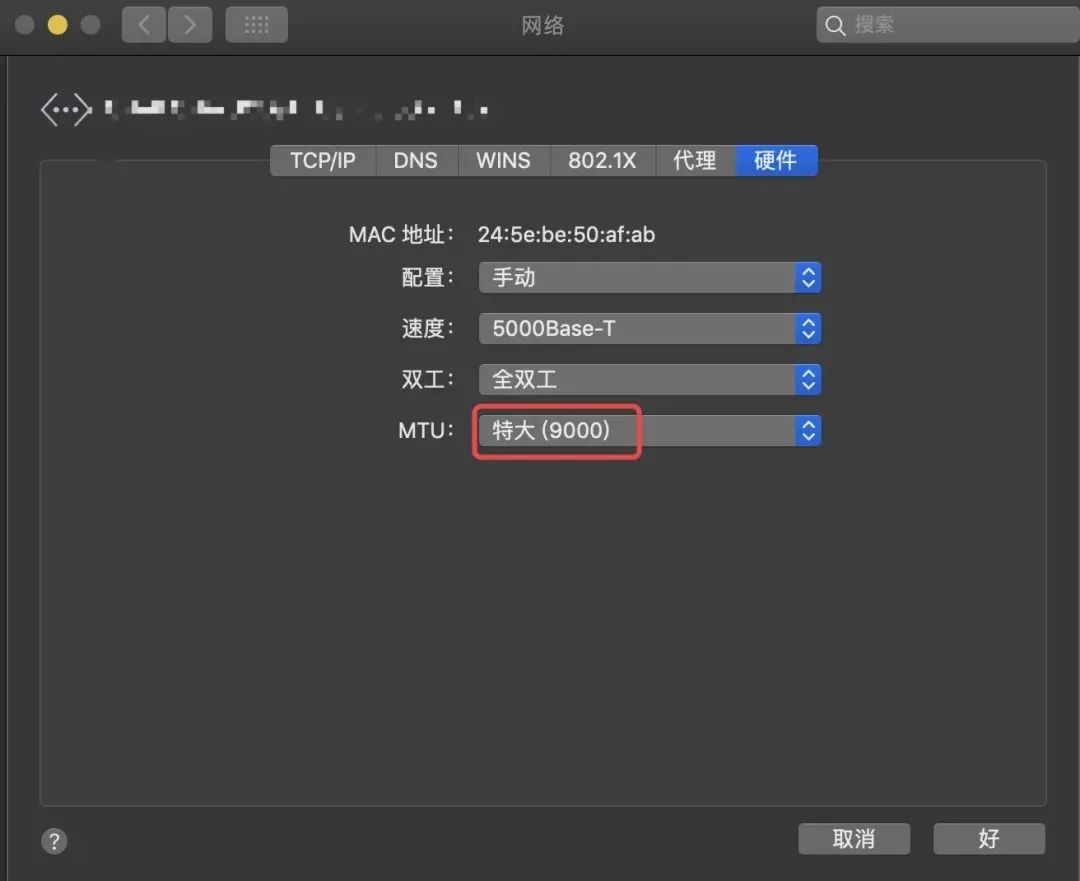The height and width of the screenshot is (881, 1080).
Task: Open the show-all preferences grid icon
Action: [x=256, y=24]
